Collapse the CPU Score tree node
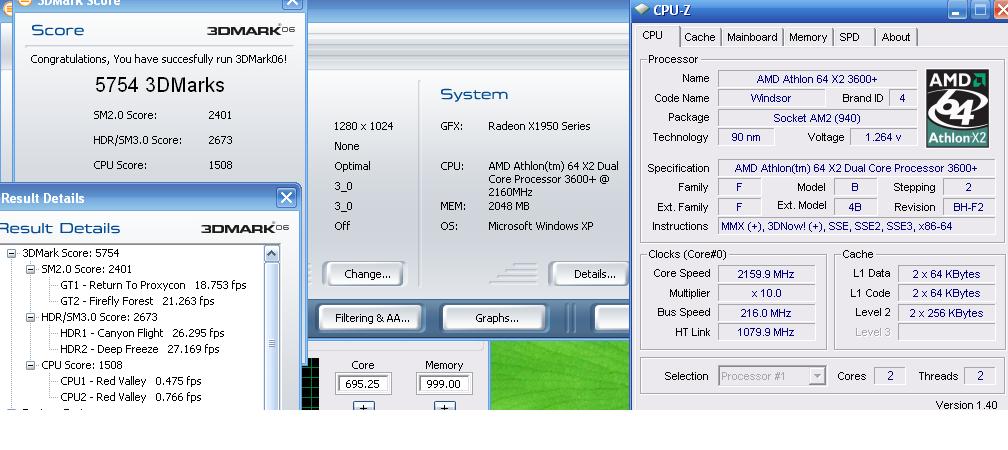This screenshot has width=1008, height=450. coord(30,366)
